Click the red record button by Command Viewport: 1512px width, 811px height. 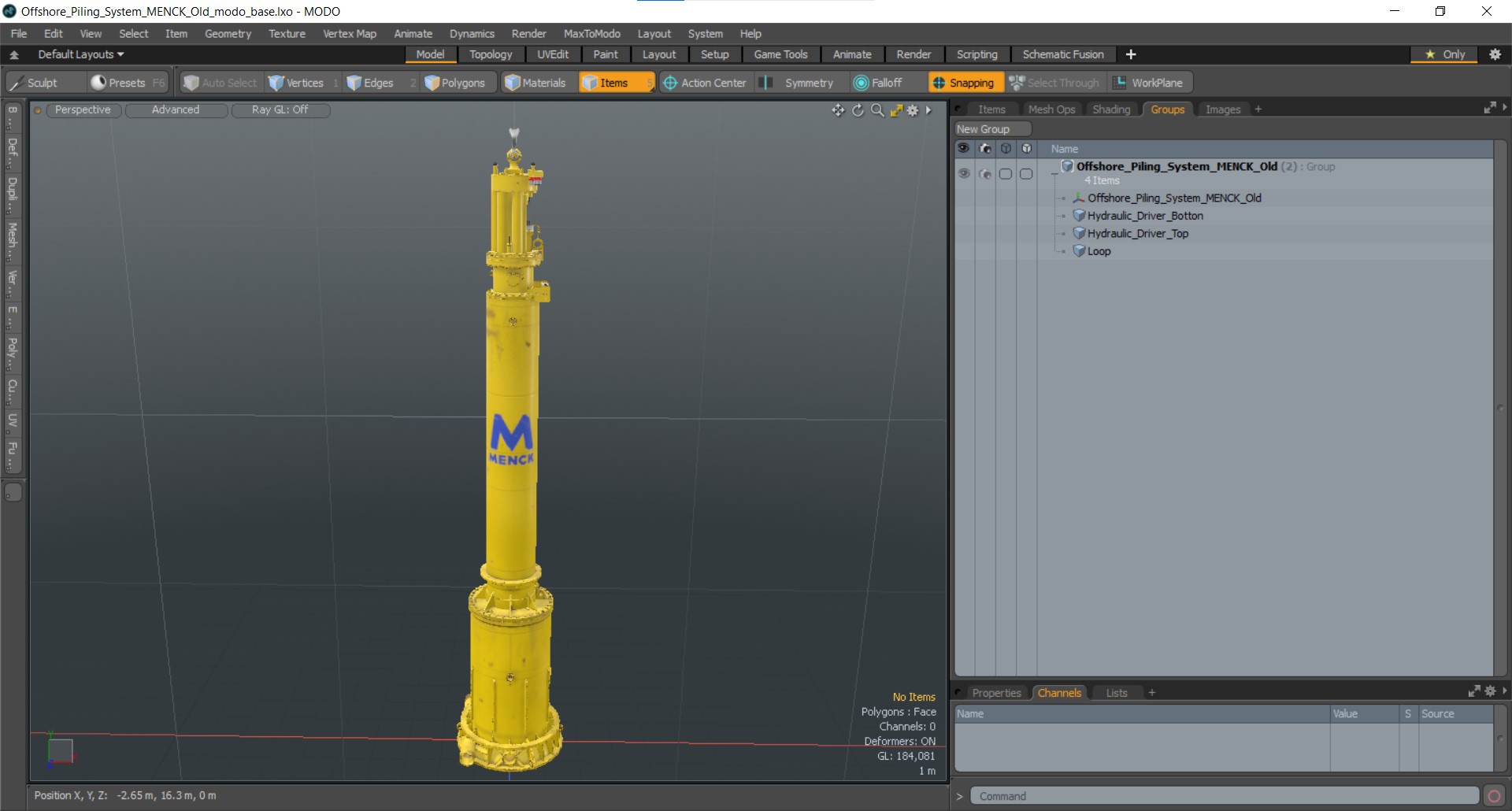point(1494,796)
